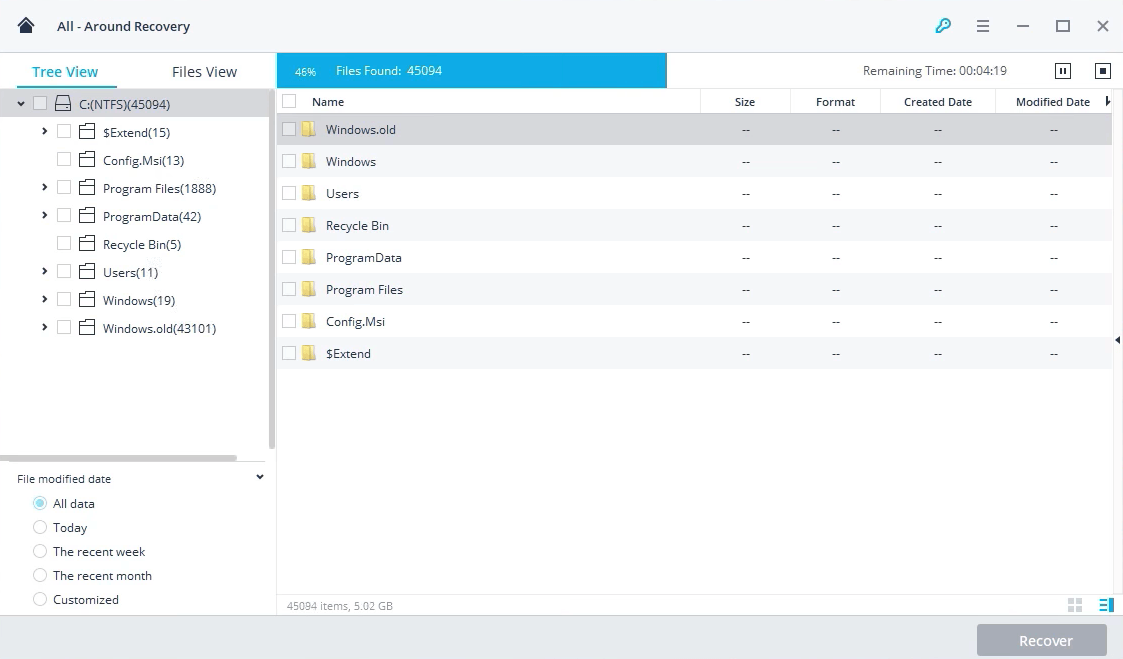Expand the Users(11) tree node
This screenshot has width=1123, height=659.
point(45,272)
